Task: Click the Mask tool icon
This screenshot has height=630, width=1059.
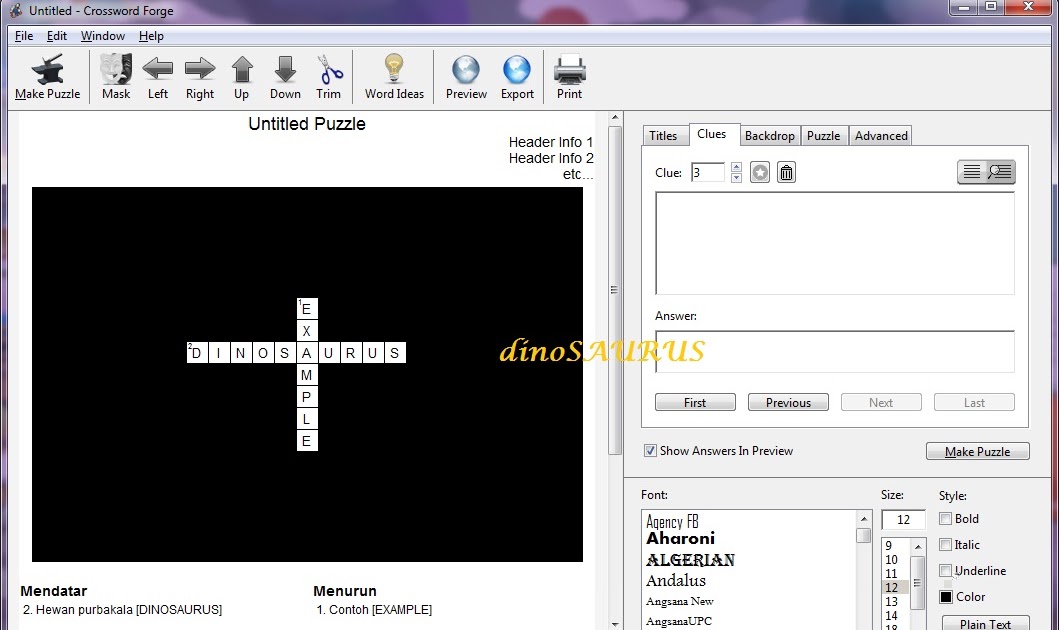Action: point(115,66)
